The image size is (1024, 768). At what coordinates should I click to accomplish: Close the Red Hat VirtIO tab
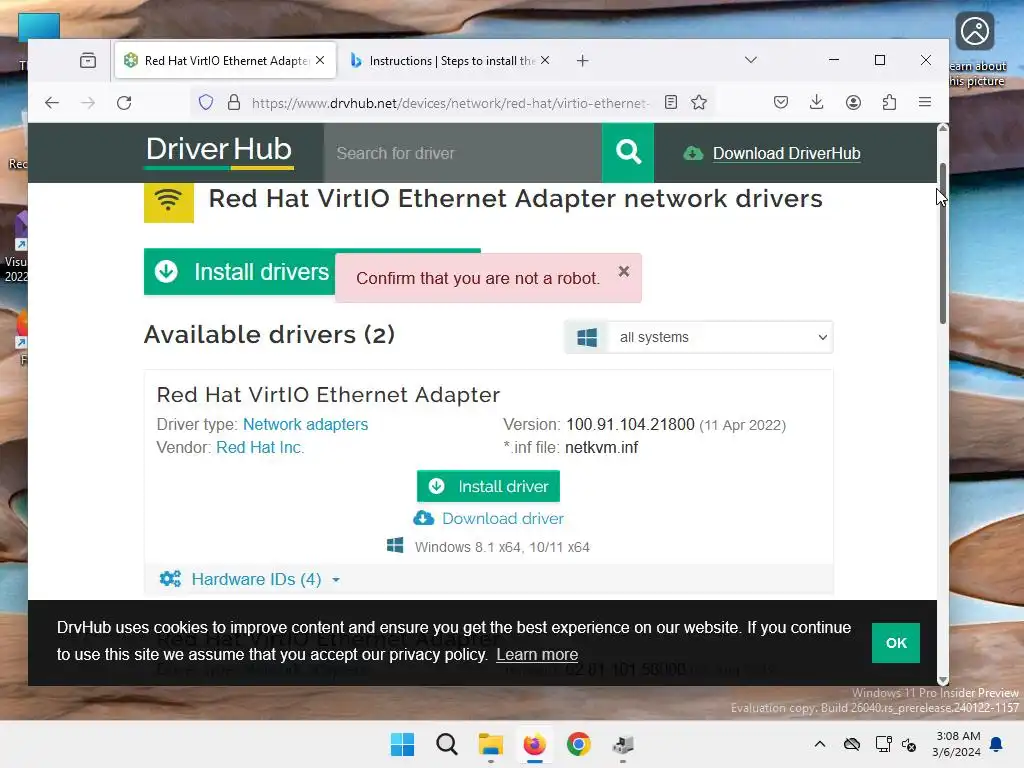(320, 60)
